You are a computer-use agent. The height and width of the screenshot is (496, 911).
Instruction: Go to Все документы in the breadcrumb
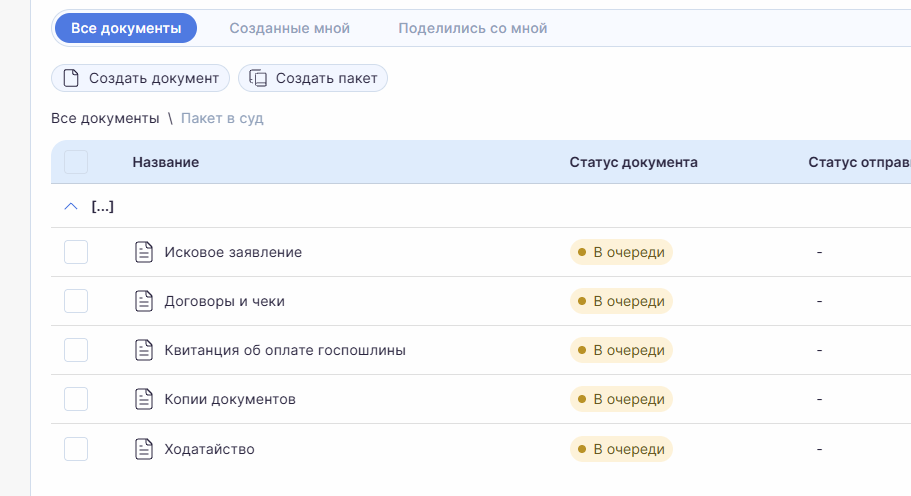(x=105, y=118)
